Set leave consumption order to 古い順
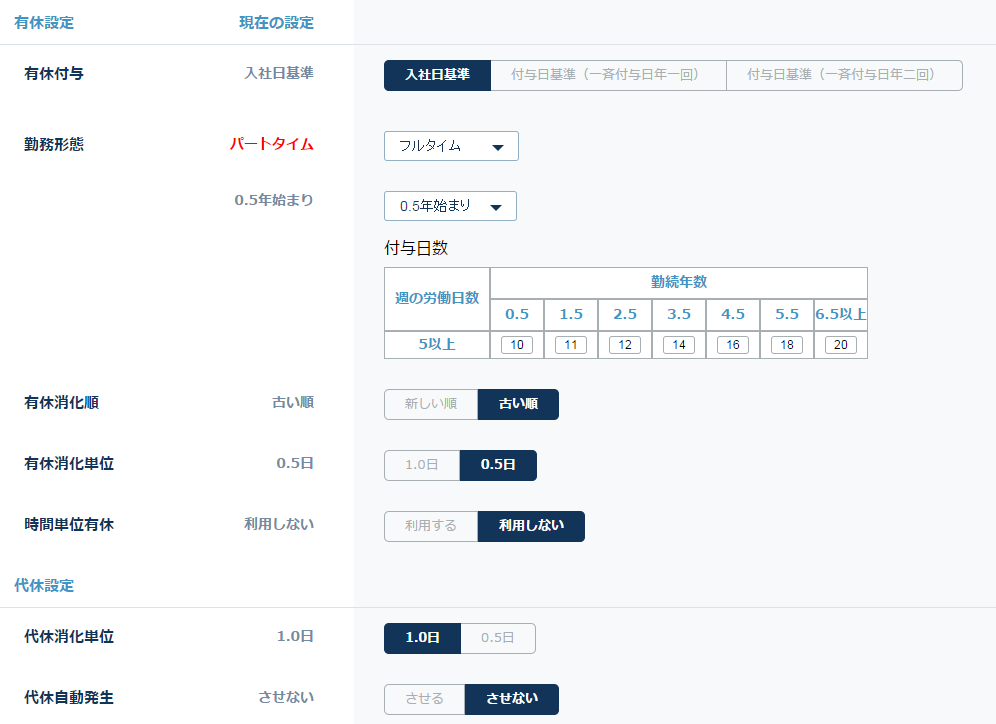The height and width of the screenshot is (724, 996). [x=518, y=404]
